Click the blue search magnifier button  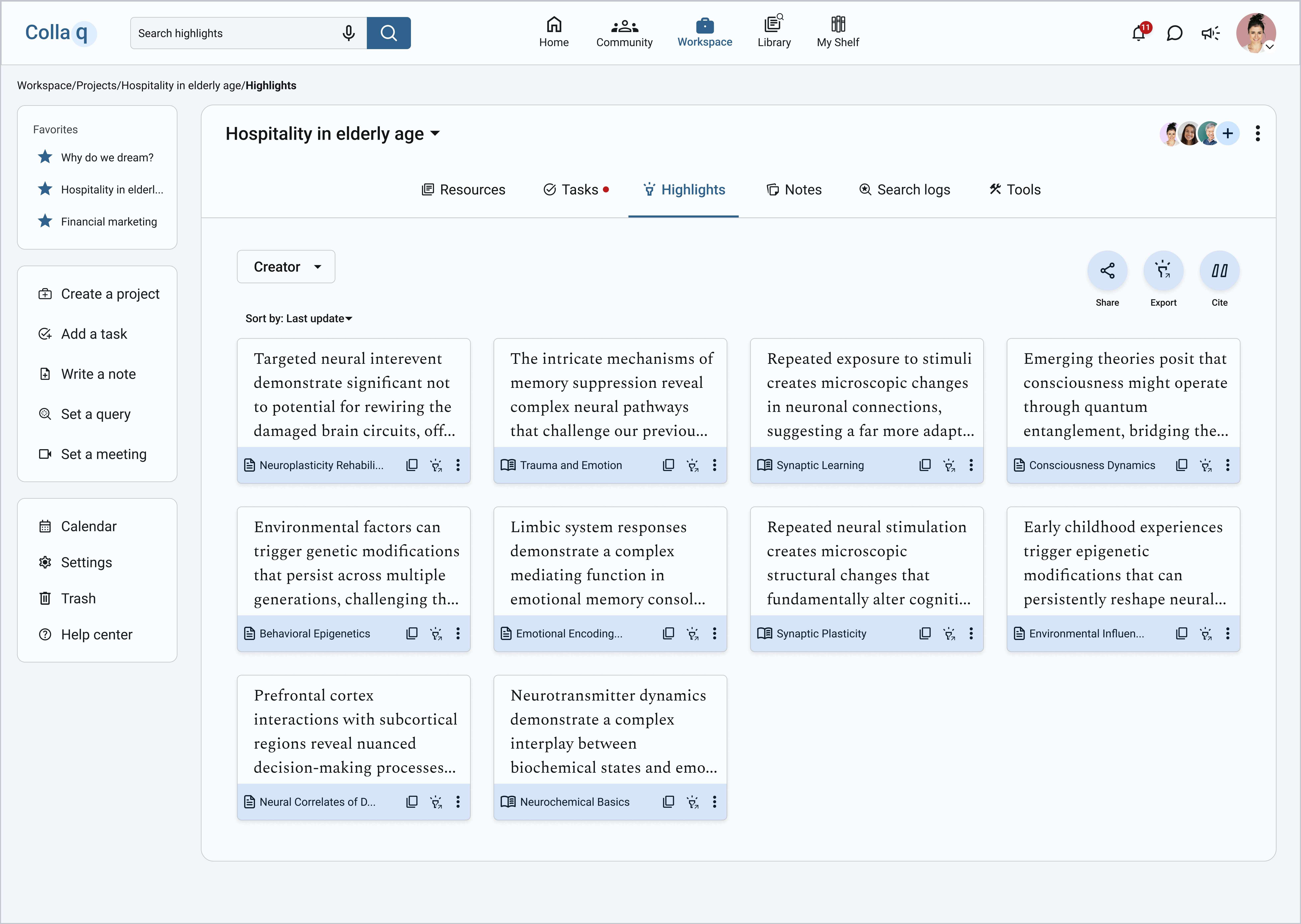(x=389, y=33)
